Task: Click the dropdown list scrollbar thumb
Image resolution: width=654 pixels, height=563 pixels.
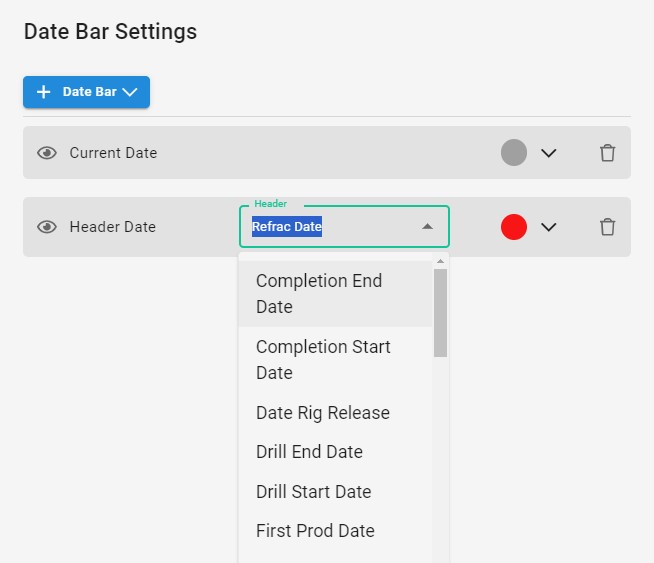Action: [x=440, y=313]
